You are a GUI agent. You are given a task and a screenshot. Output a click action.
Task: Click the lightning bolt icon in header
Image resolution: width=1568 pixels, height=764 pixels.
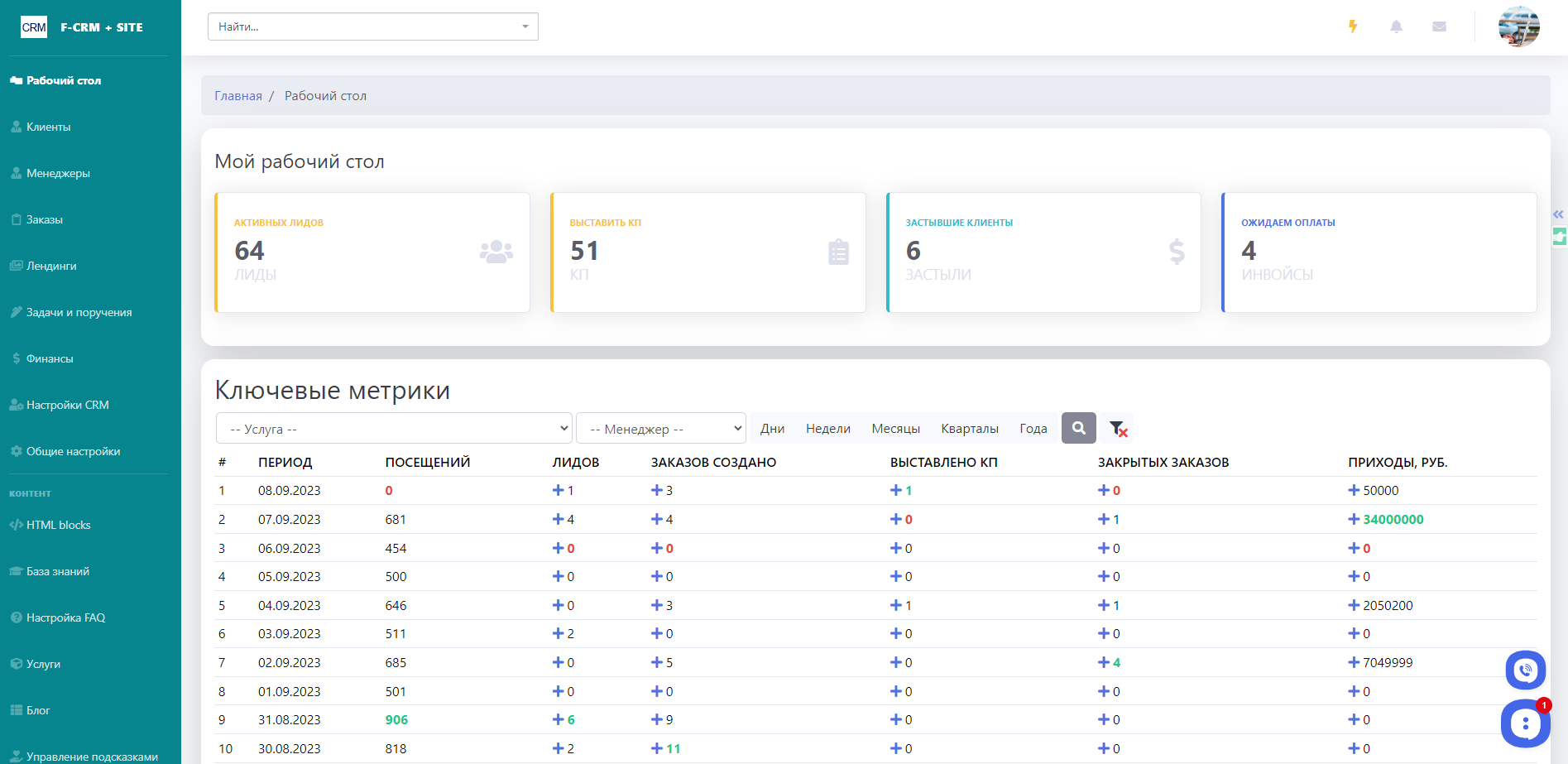(1353, 26)
